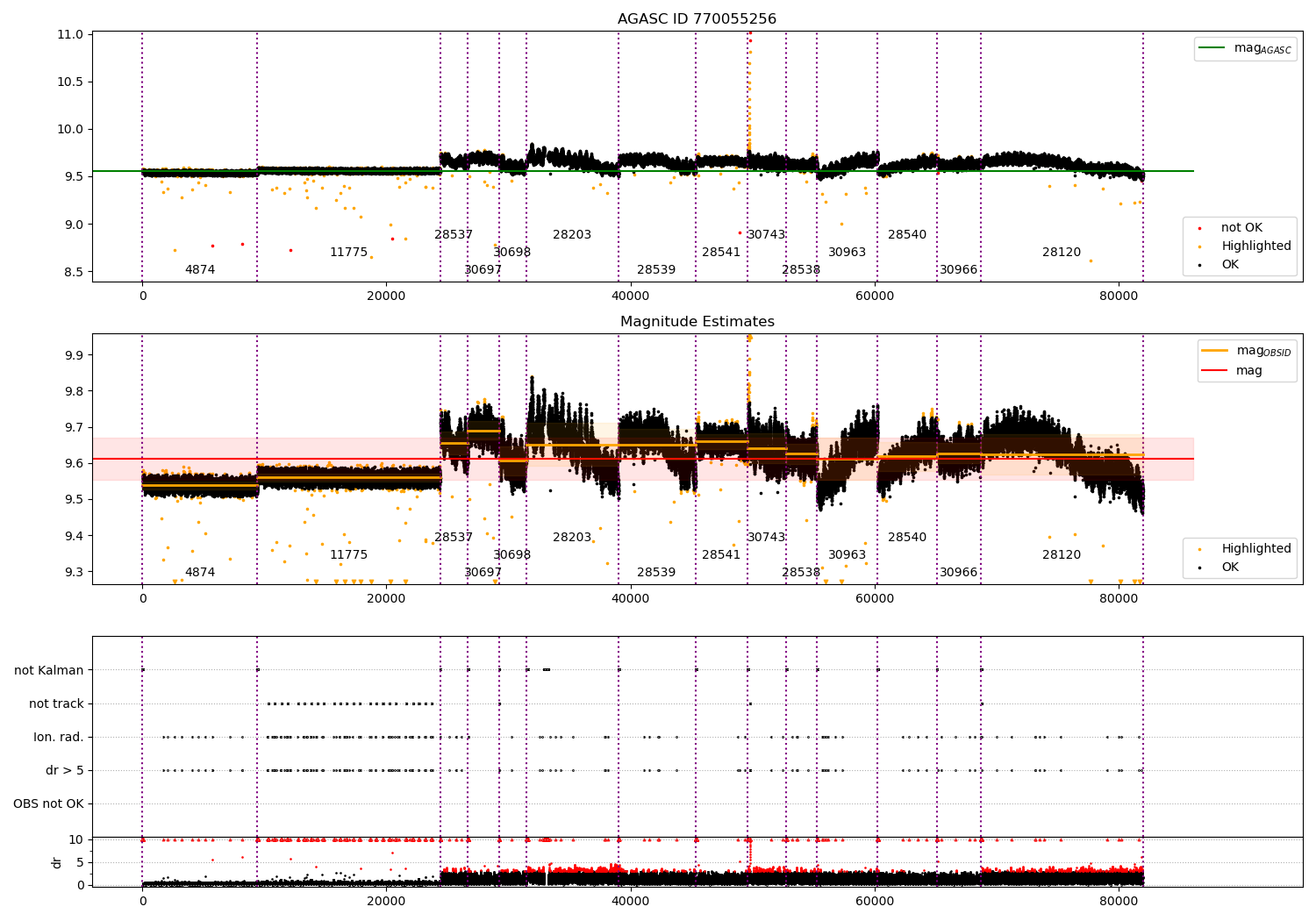Click OBSID label 30966 in the top plot
Screen dimensions: 1316x921
[x=958, y=269]
